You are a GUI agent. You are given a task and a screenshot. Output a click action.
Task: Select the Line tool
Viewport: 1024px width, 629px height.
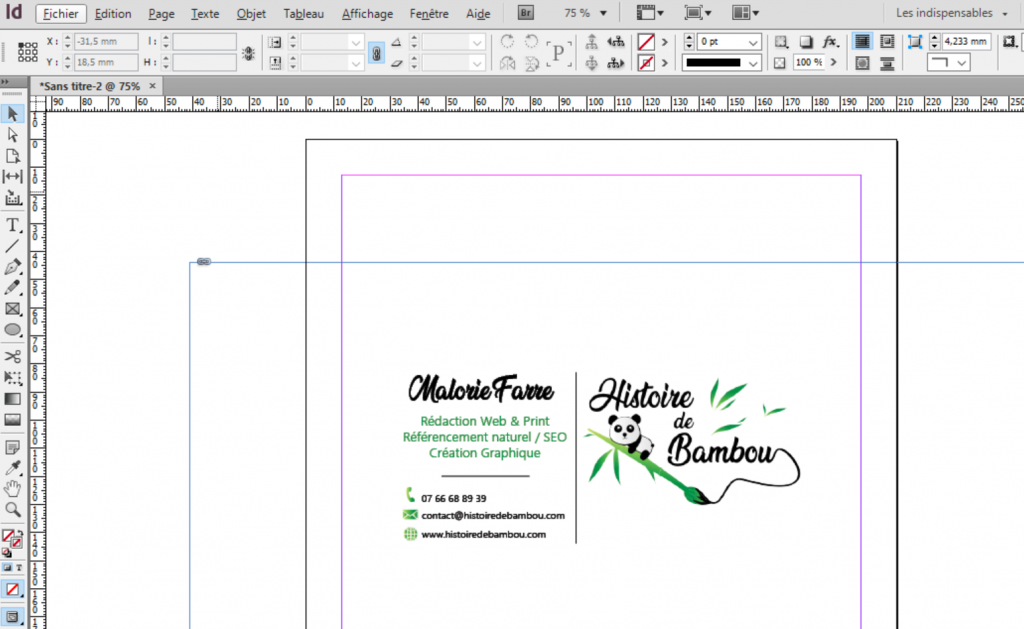(12, 246)
